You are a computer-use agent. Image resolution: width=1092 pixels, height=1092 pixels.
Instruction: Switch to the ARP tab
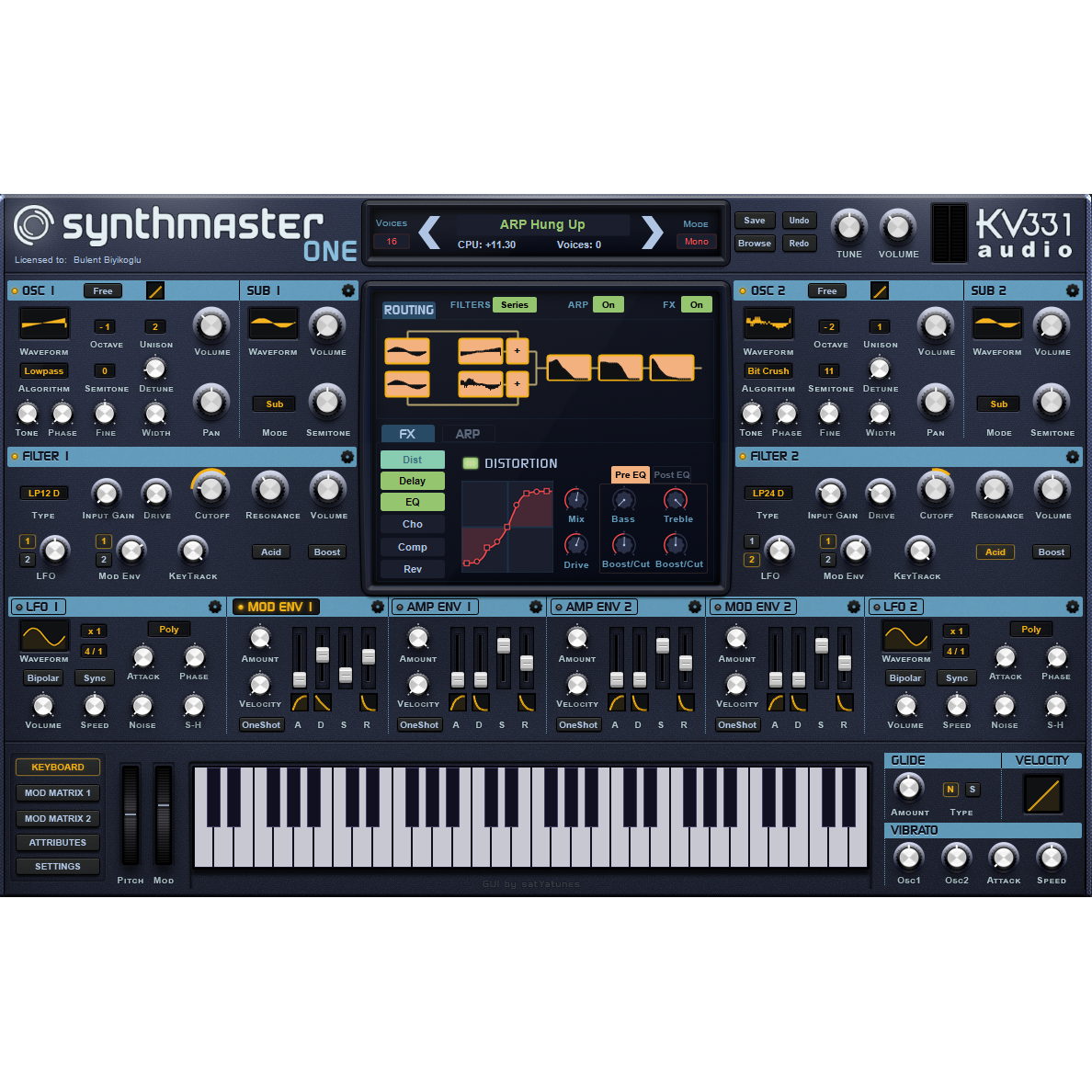click(469, 433)
